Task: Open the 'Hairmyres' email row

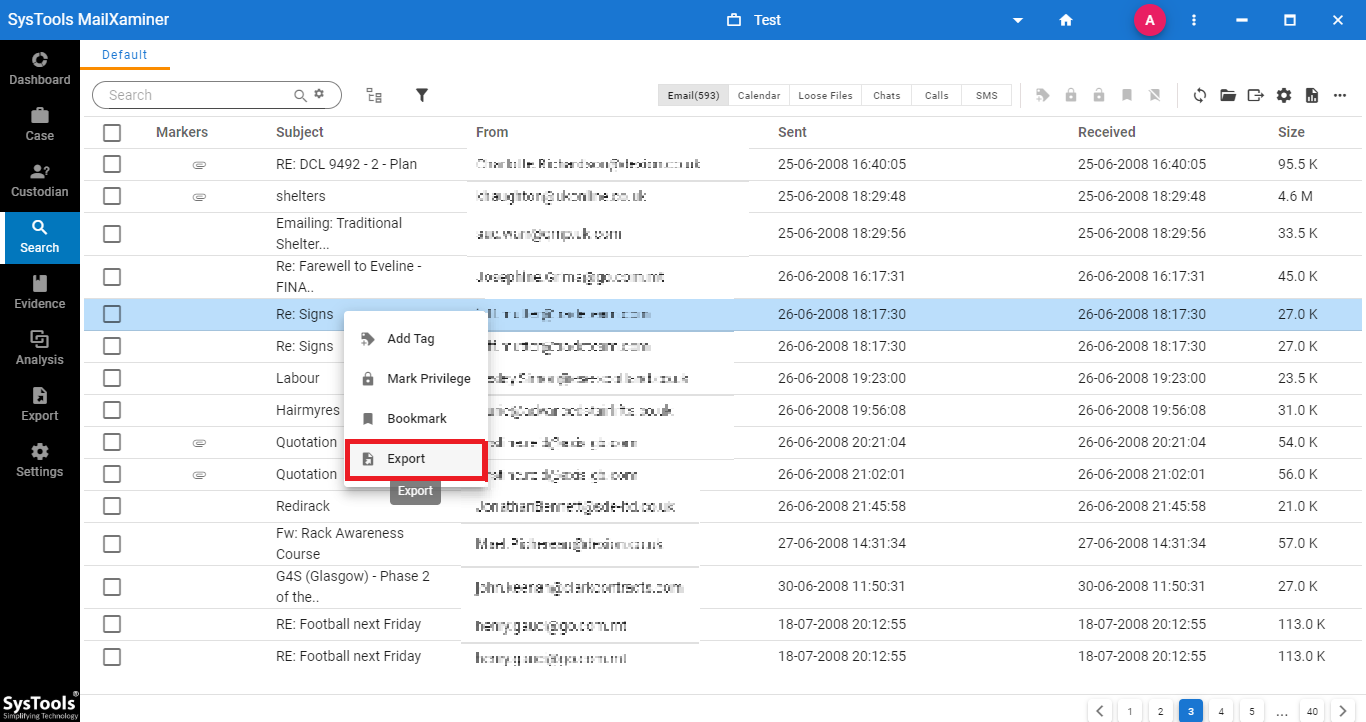Action: click(722, 410)
